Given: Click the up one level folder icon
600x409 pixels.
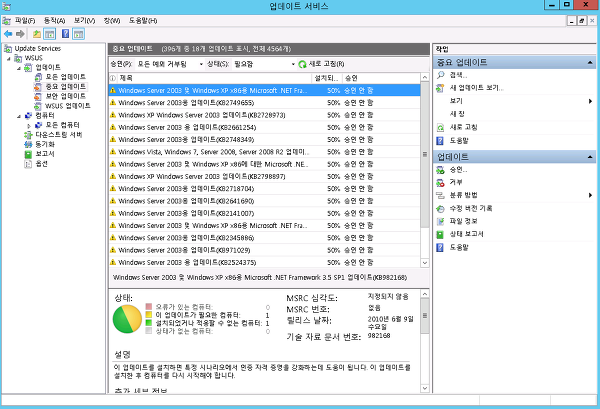Looking at the screenshot, I should pyautogui.click(x=37, y=34).
